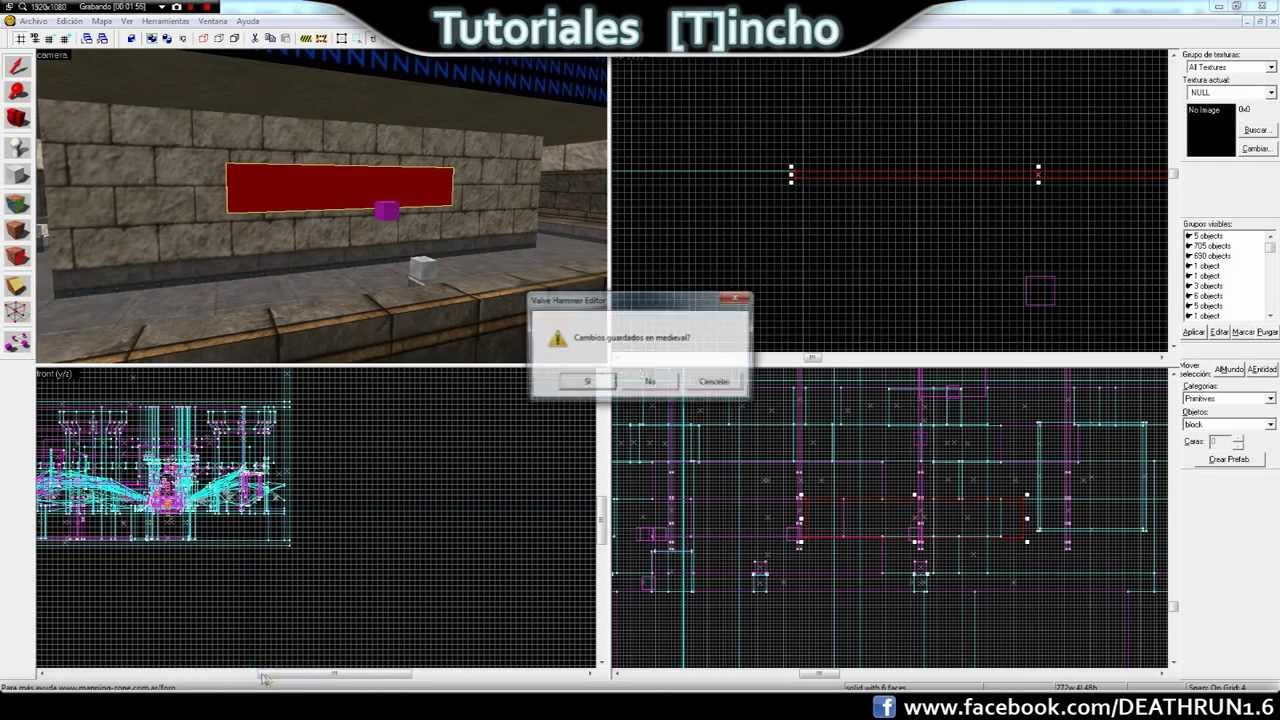Viewport: 1280px width, 720px height.
Task: Click the camera snapshot icon in recorder bar
Action: click(x=176, y=6)
